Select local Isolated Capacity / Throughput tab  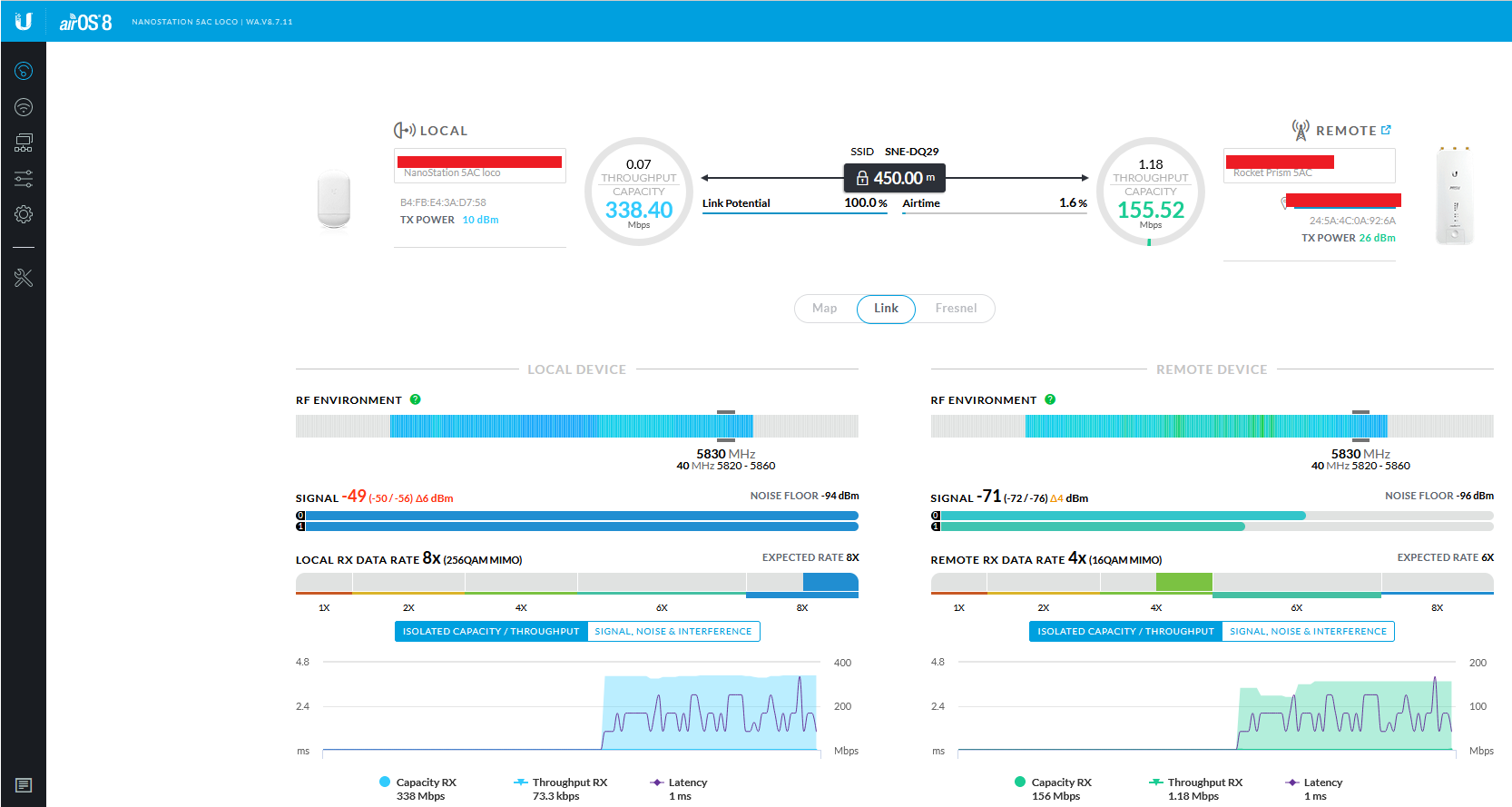491,631
